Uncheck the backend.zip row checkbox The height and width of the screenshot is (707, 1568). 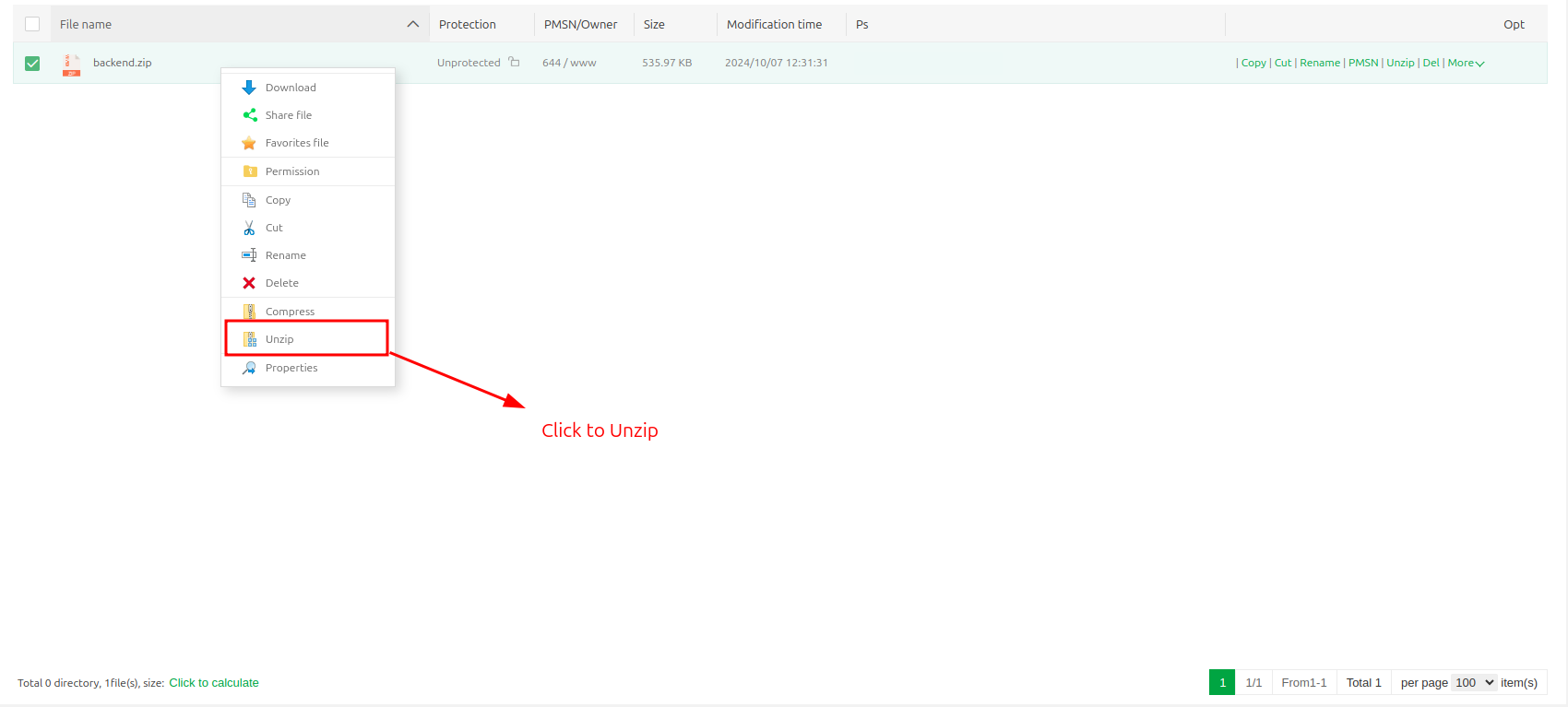pyautogui.click(x=32, y=64)
